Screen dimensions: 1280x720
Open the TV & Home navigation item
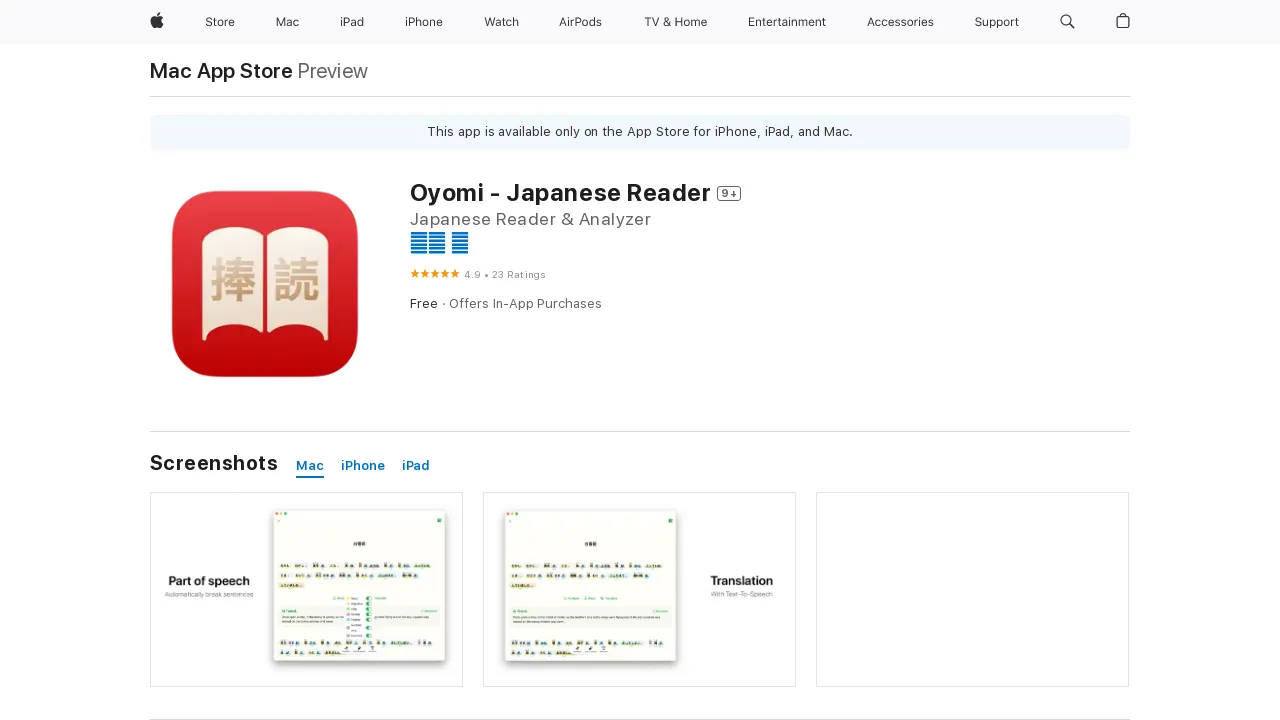coord(675,22)
